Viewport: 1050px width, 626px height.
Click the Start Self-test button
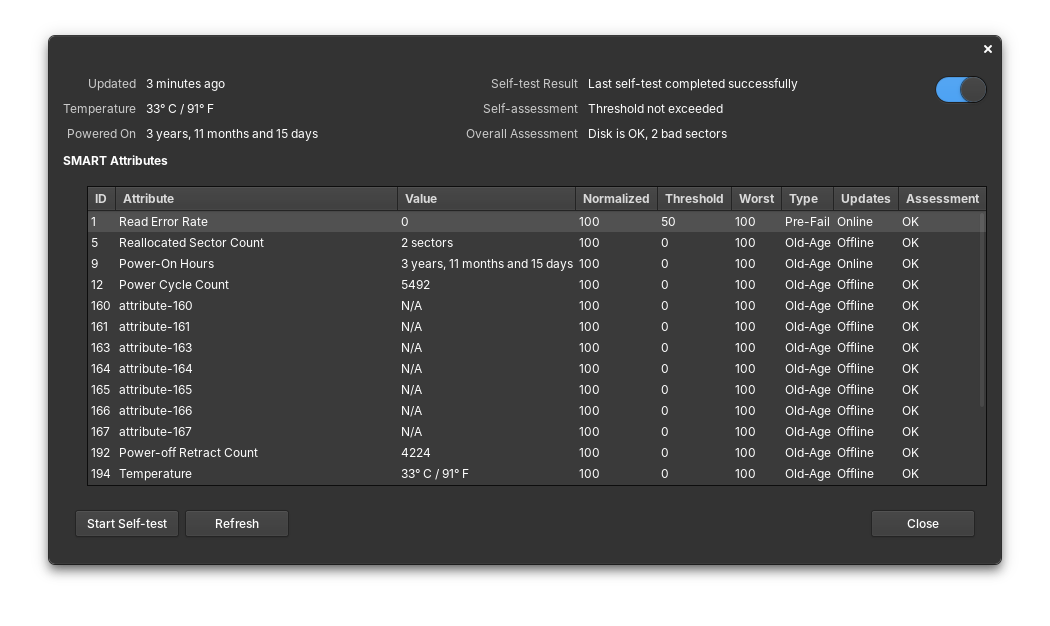tap(126, 523)
